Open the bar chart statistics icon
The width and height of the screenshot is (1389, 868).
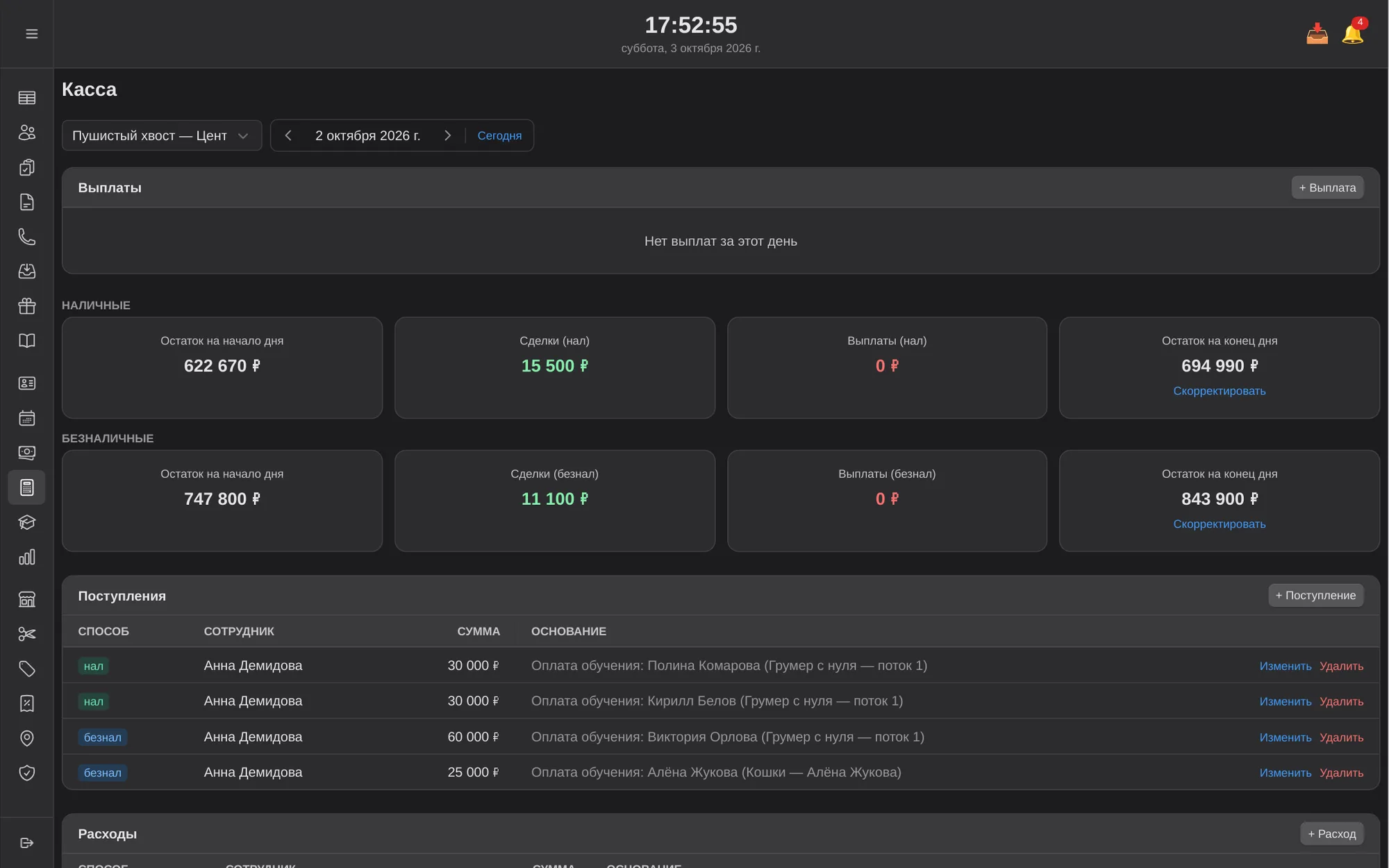coord(27,557)
